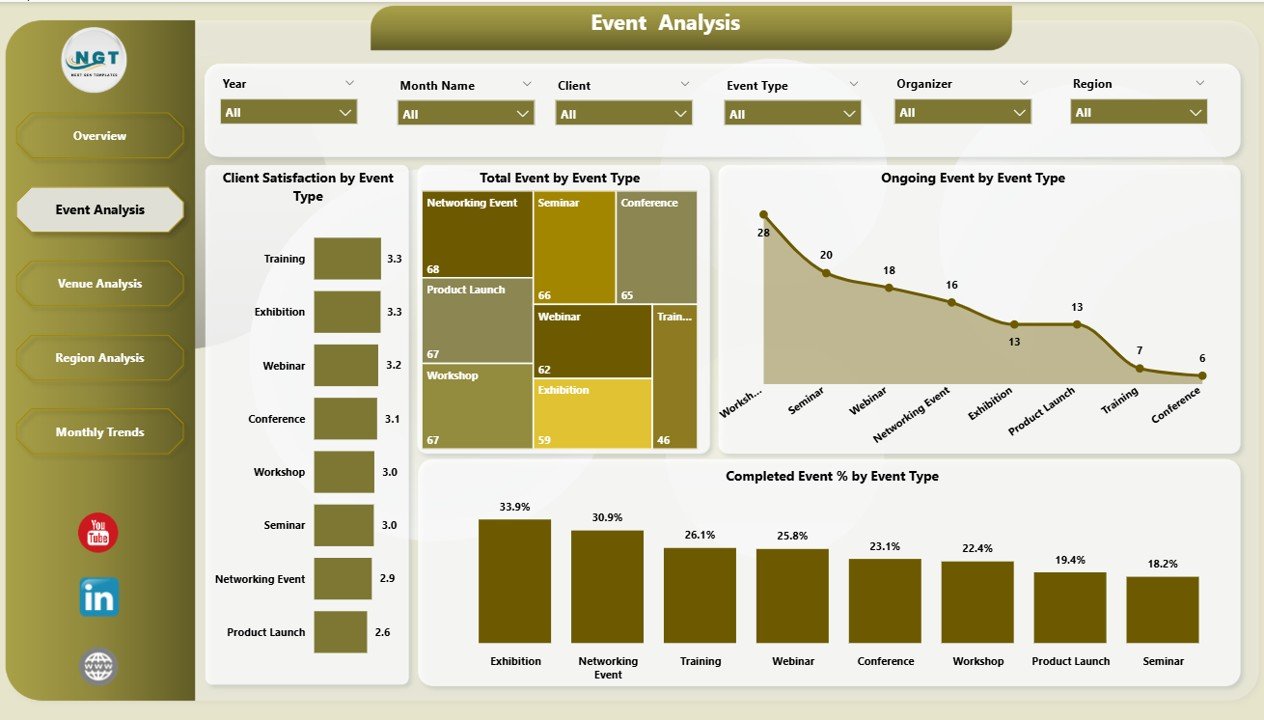Image resolution: width=1264 pixels, height=720 pixels.
Task: Open the Region Analysis page
Action: 99,357
